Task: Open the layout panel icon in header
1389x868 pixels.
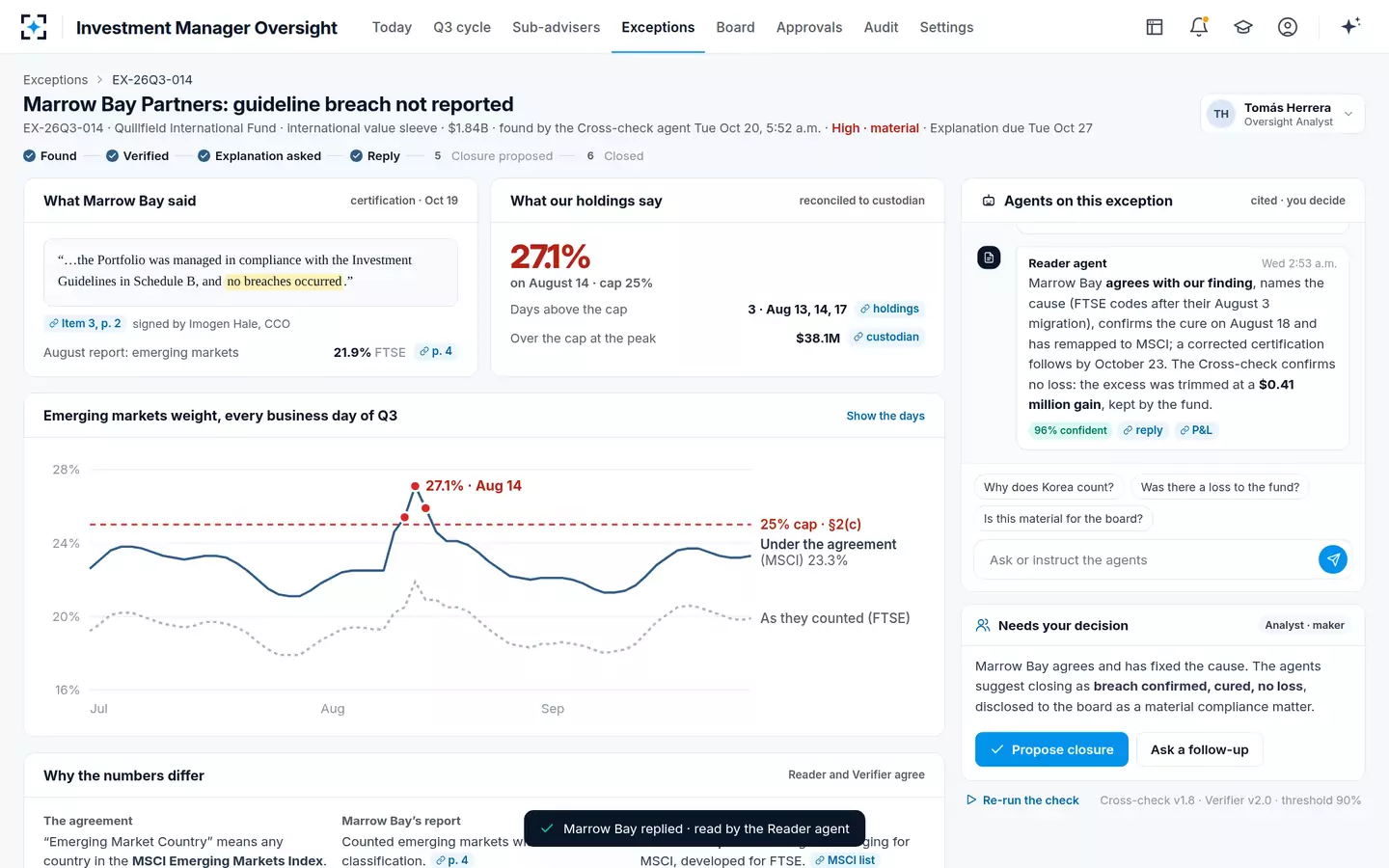Action: tap(1155, 27)
